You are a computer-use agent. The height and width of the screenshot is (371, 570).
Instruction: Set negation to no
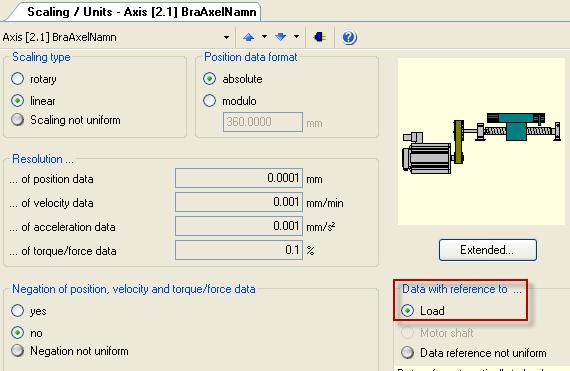coord(17,332)
